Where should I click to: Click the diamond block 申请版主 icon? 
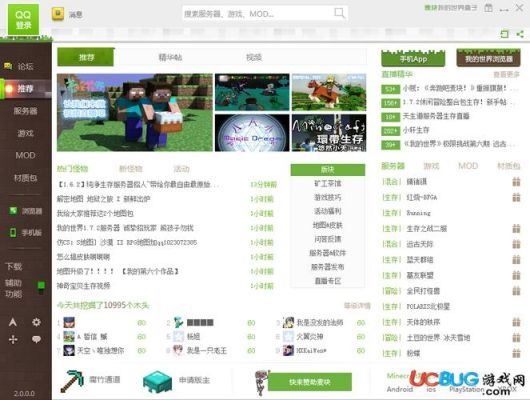(158, 381)
